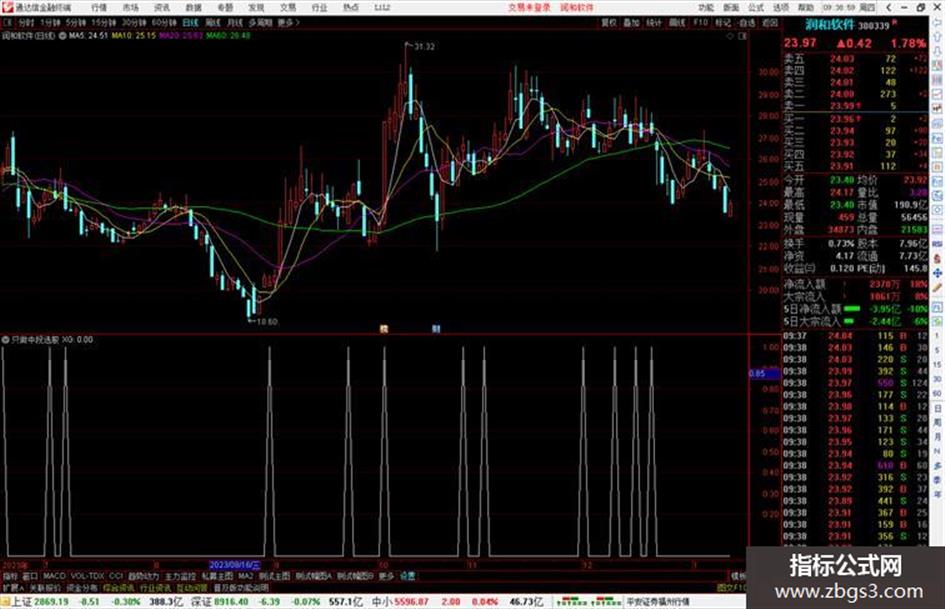Click the 买一 buy-one quote row
The image size is (945, 609).
coord(855,119)
